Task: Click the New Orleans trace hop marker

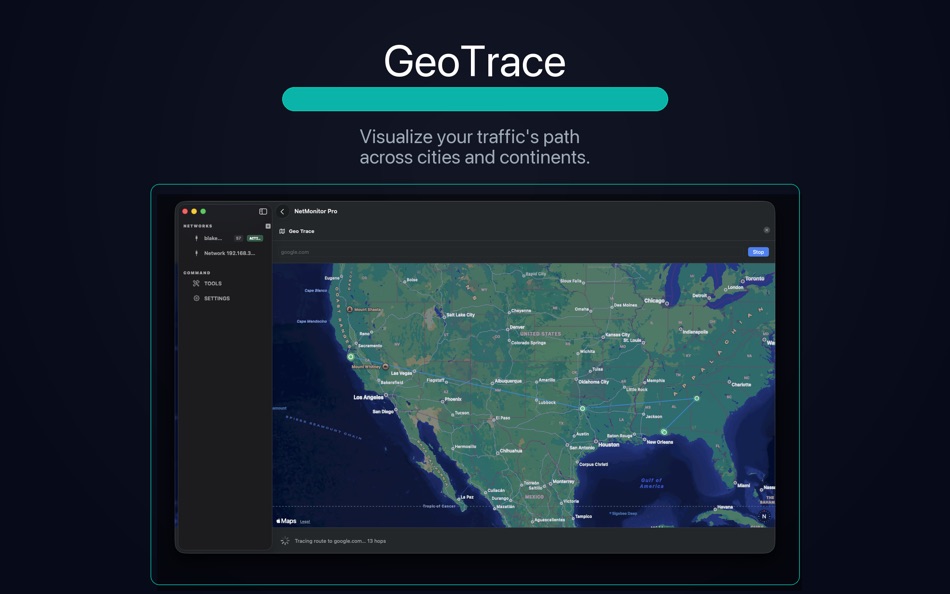Action: pos(664,432)
